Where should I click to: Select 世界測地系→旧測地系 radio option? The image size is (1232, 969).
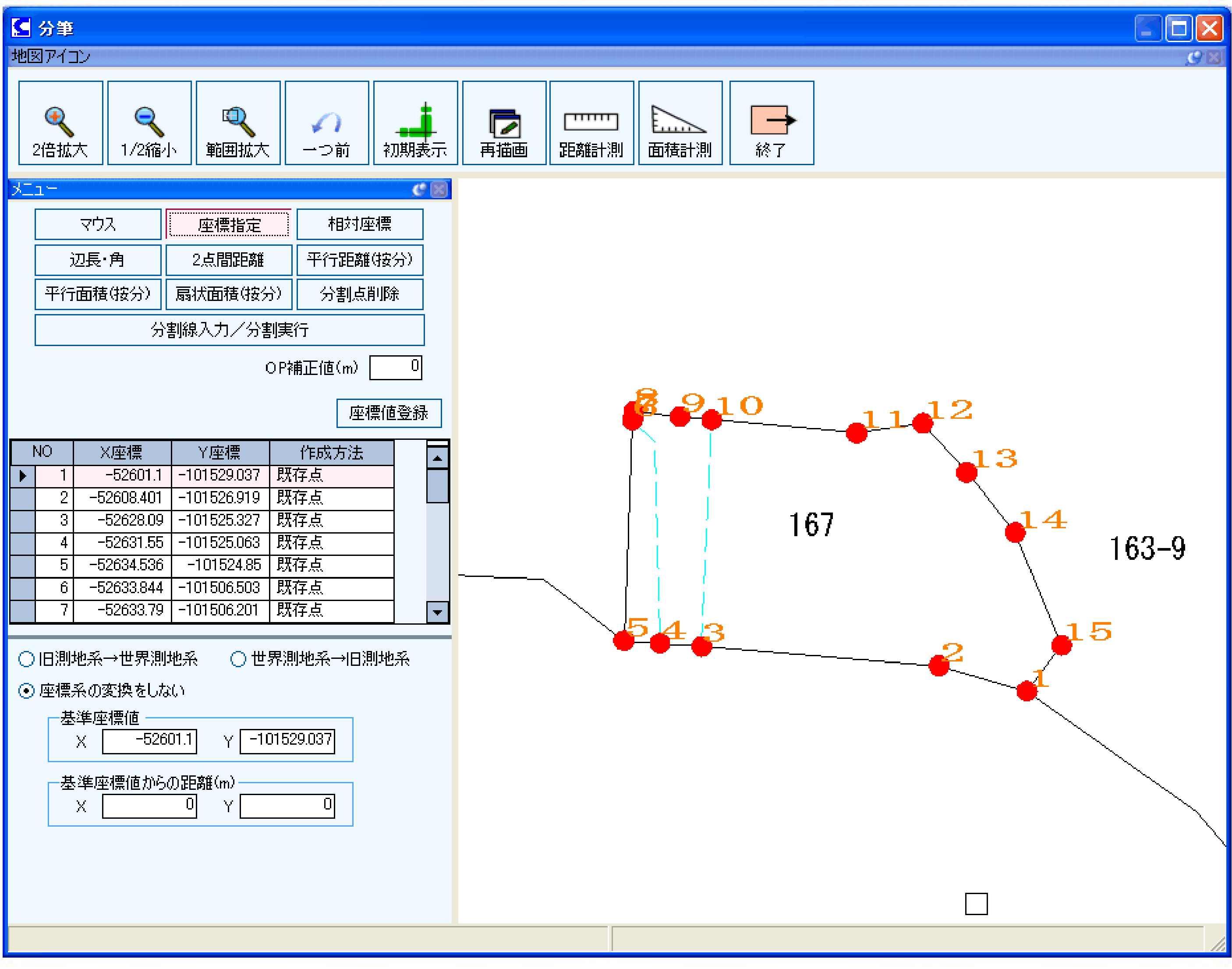point(238,659)
